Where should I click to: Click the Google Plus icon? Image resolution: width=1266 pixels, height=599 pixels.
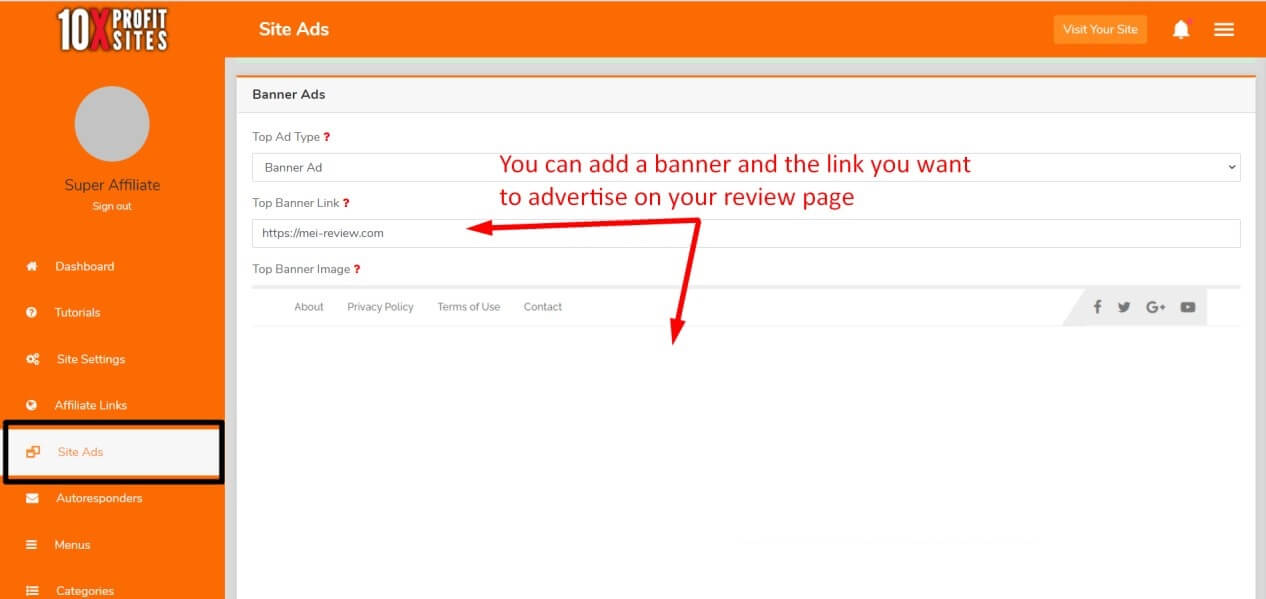click(1156, 307)
